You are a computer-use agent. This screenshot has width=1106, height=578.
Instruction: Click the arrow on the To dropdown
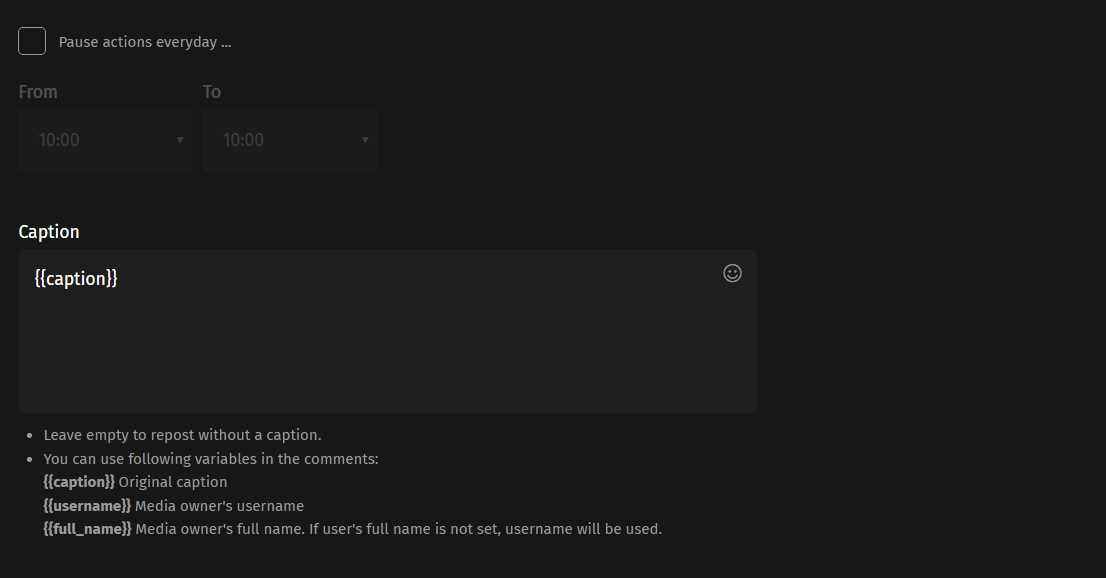(365, 140)
